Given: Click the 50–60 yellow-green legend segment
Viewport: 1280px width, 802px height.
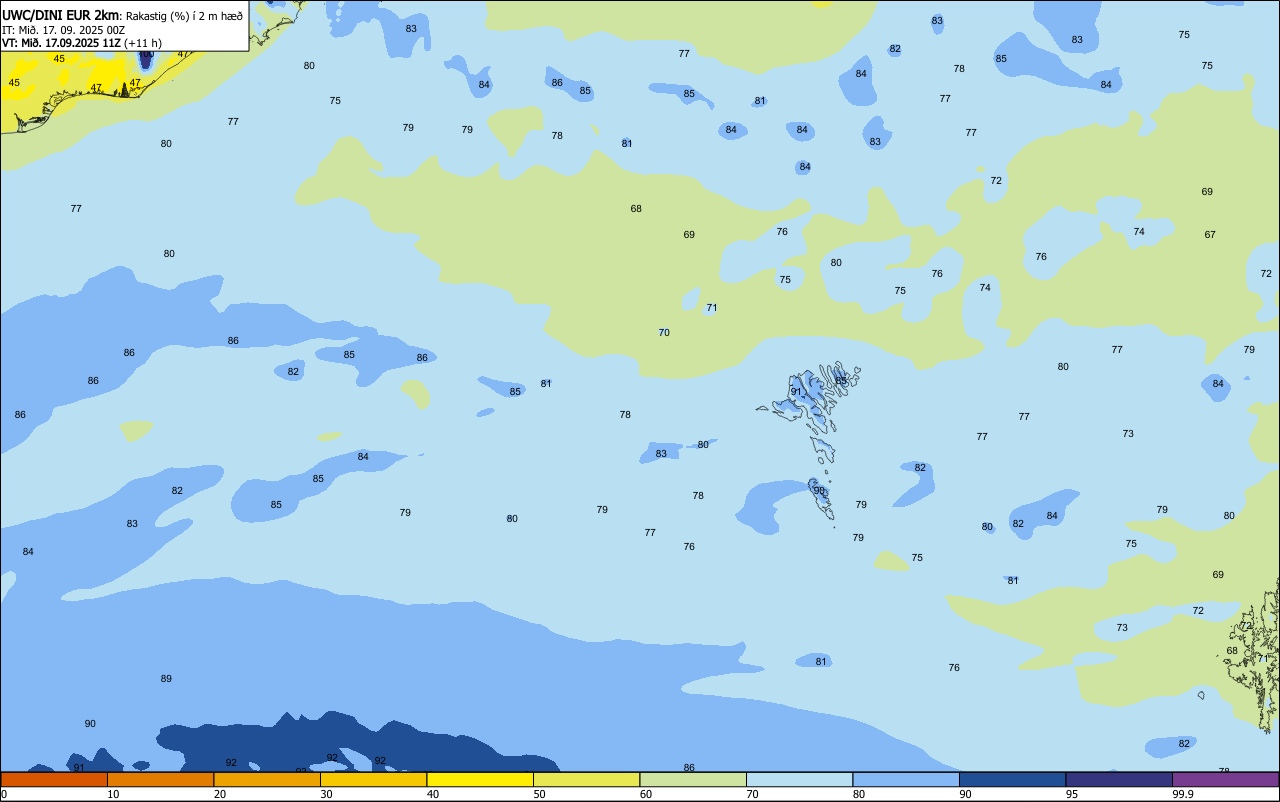Looking at the screenshot, I should pyautogui.click(x=586, y=779).
